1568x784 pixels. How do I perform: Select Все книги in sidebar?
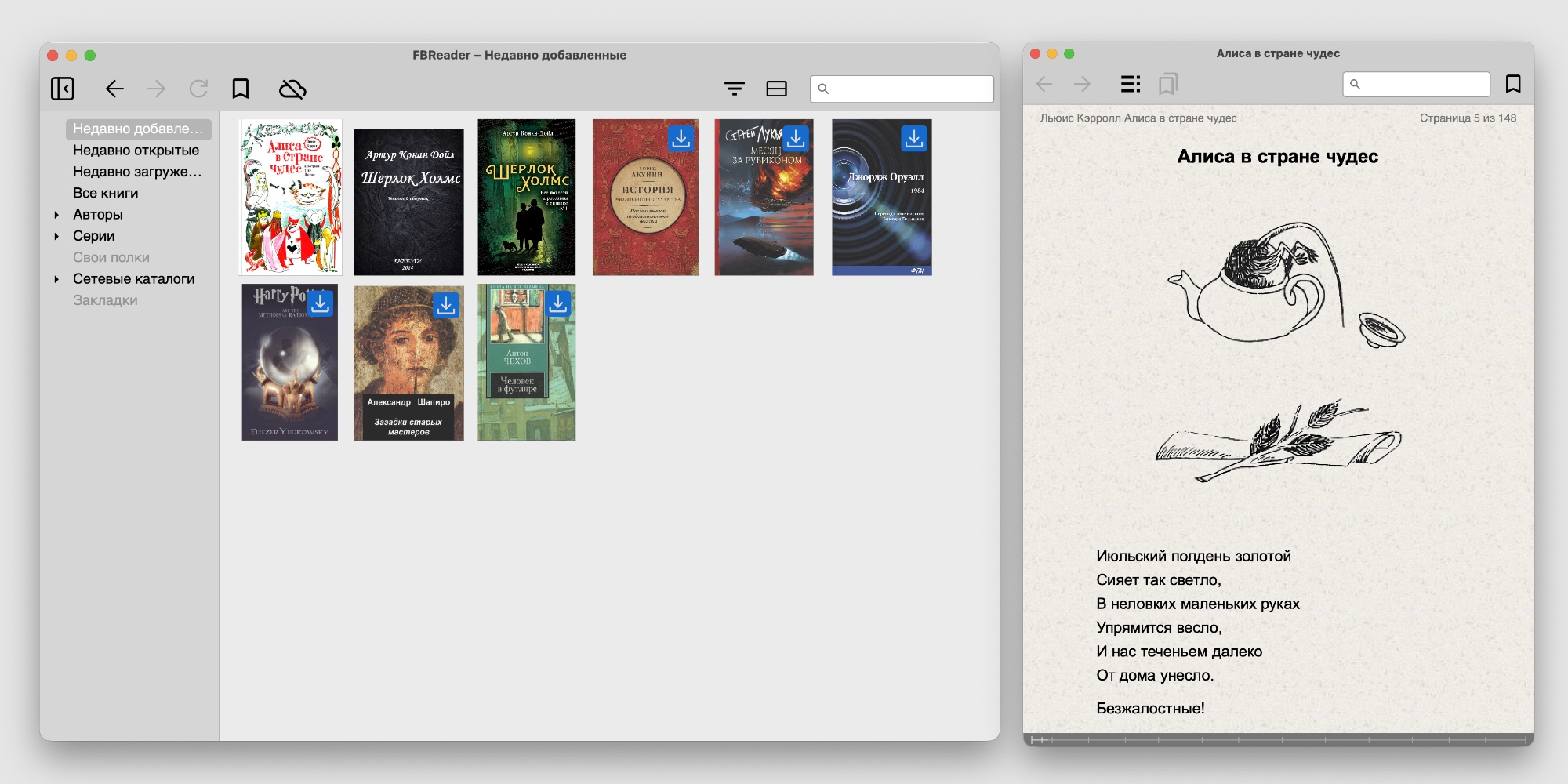pyautogui.click(x=105, y=193)
